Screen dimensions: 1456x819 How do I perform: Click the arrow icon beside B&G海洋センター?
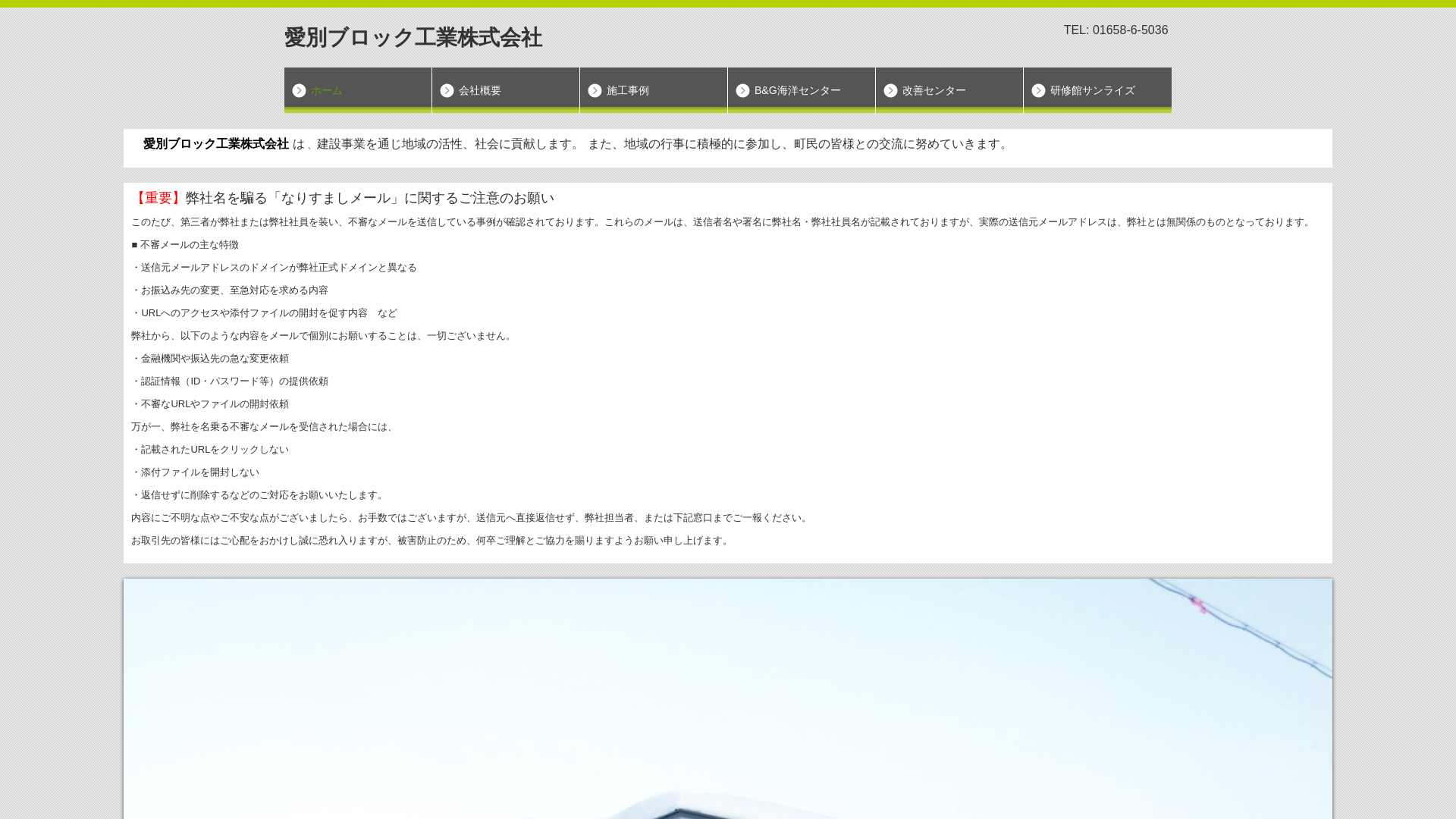(742, 91)
